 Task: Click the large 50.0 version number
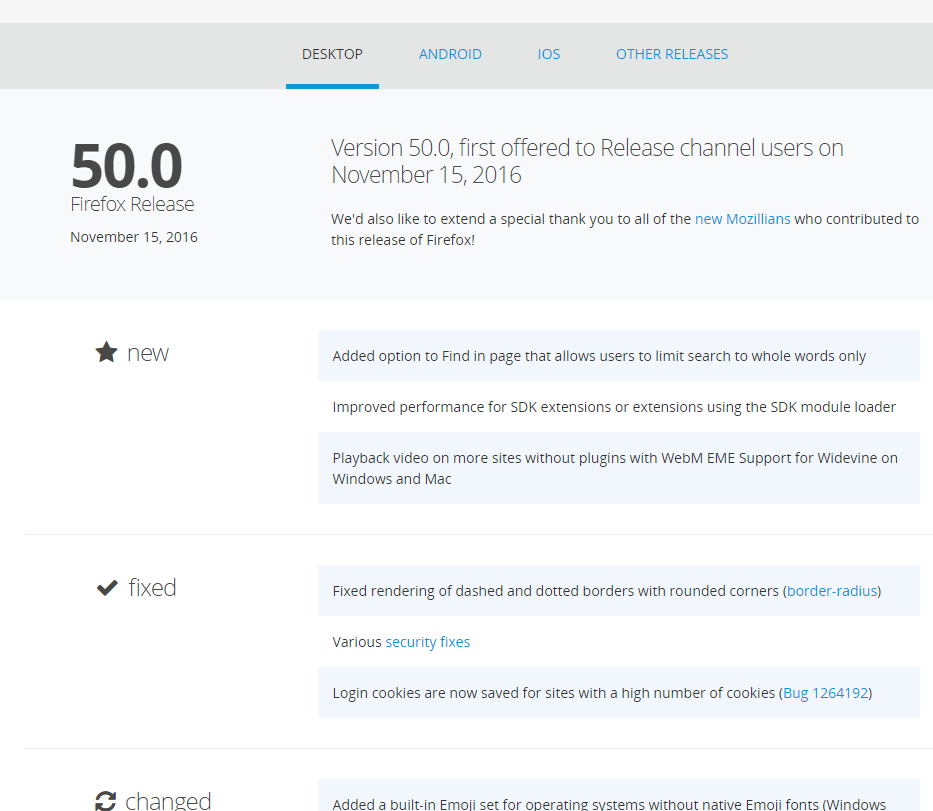(126, 165)
